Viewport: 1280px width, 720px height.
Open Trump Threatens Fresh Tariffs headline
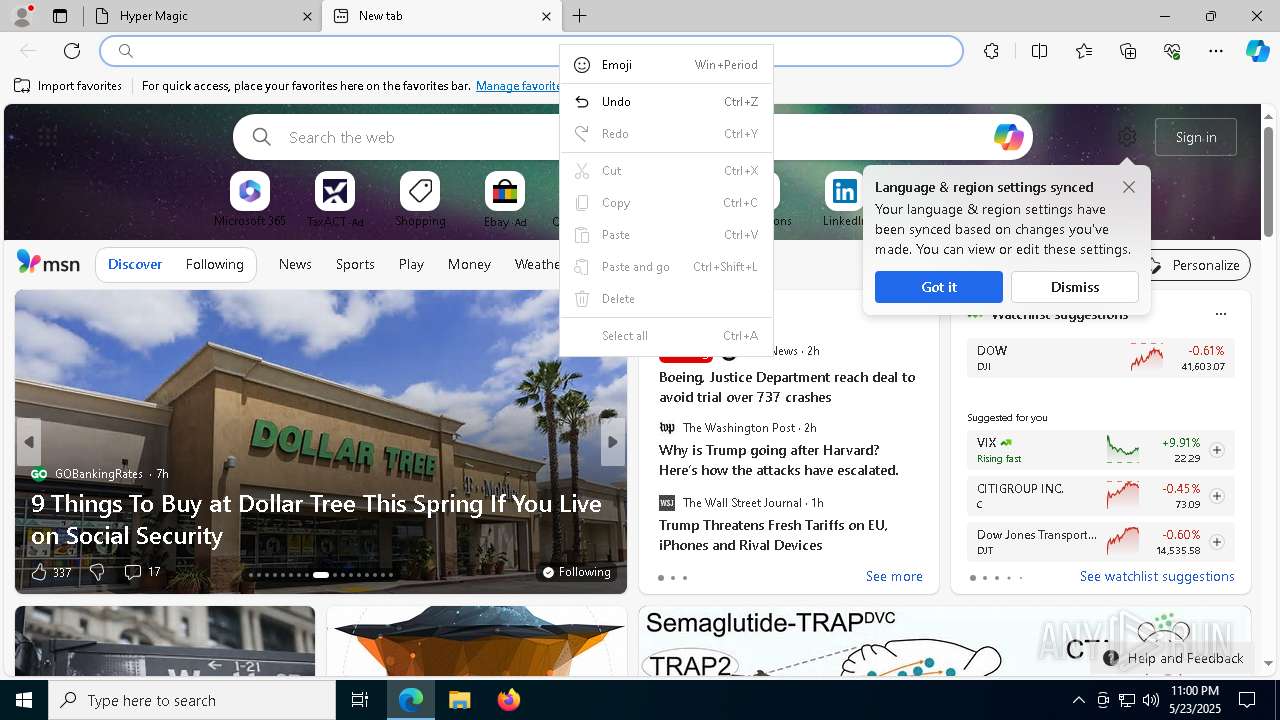pos(773,535)
